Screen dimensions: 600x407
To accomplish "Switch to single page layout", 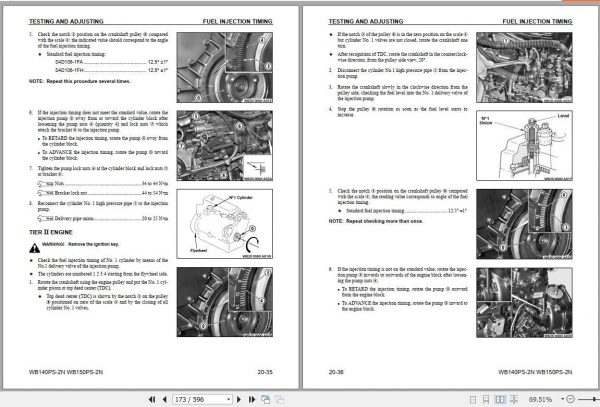I will pyautogui.click(x=473, y=399).
